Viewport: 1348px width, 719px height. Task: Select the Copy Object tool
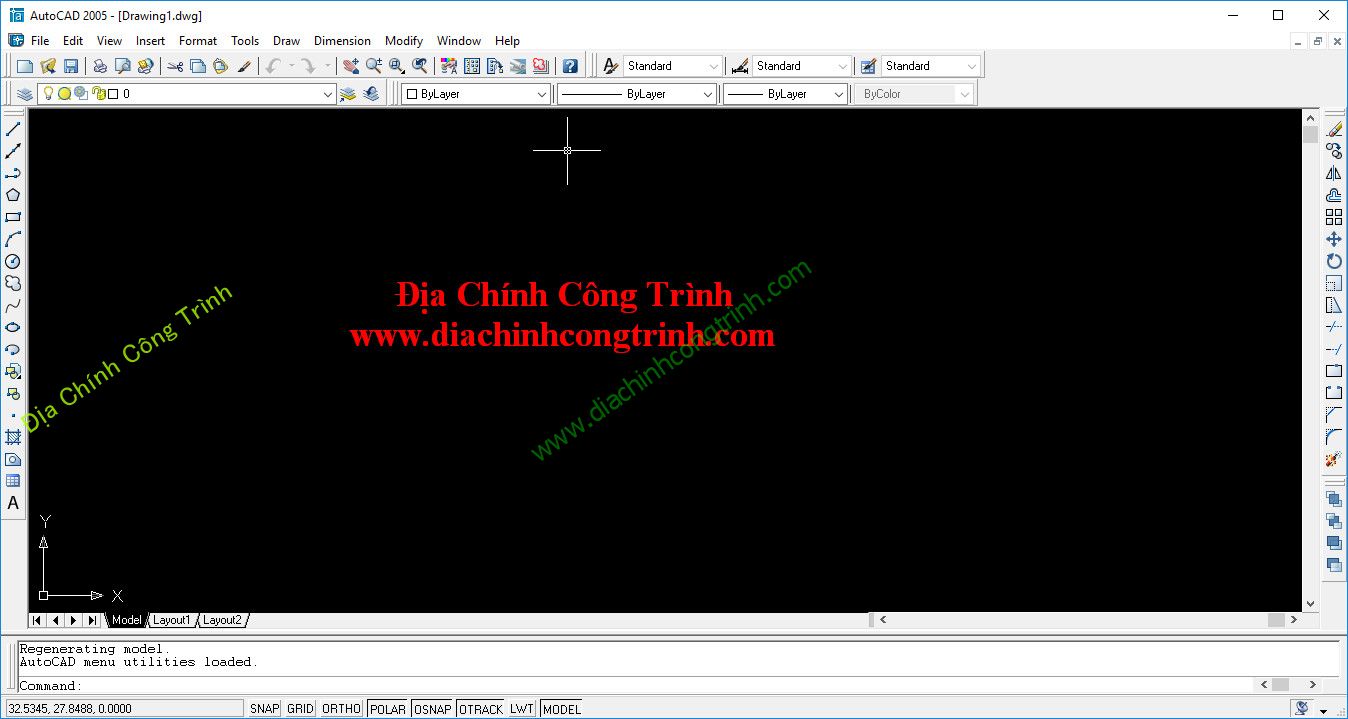pyautogui.click(x=1334, y=151)
